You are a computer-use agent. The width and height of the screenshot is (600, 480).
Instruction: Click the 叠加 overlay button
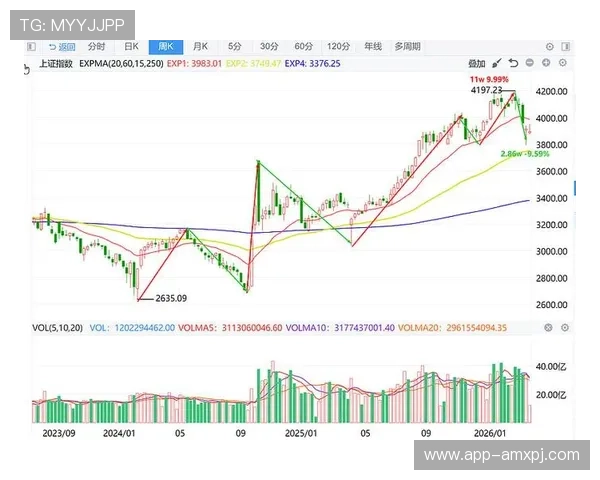point(477,64)
